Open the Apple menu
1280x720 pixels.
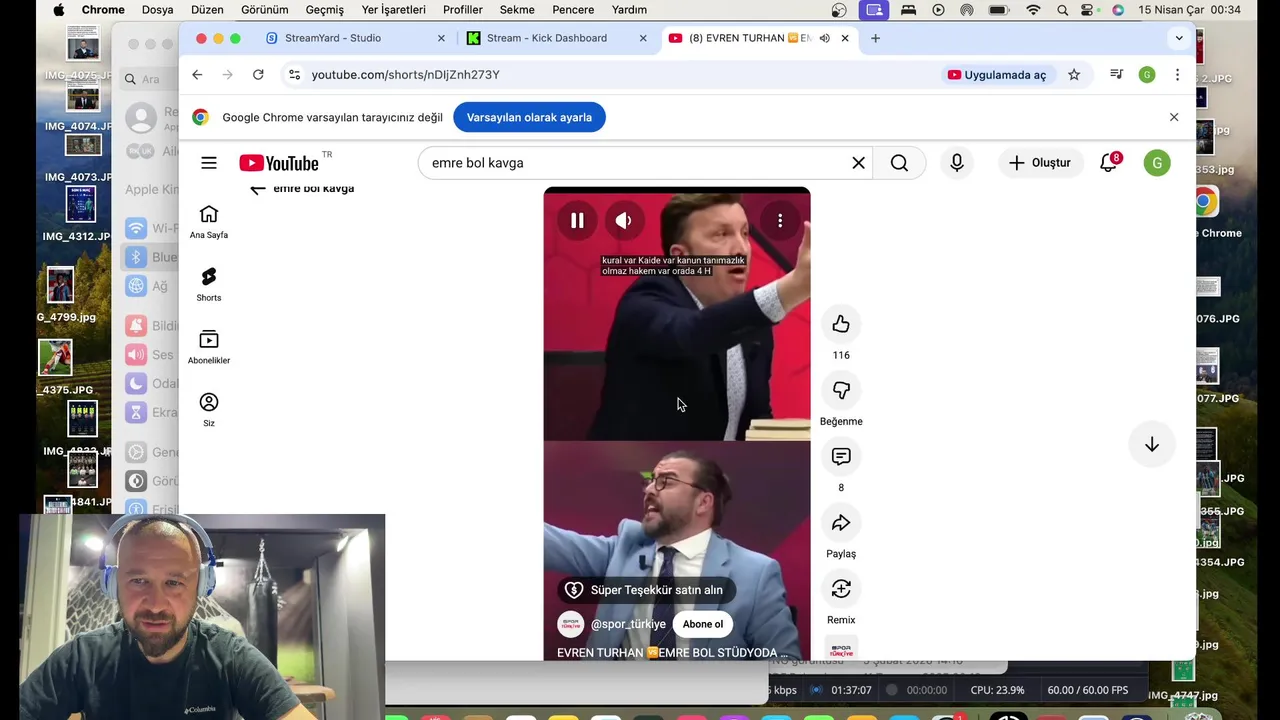point(58,10)
